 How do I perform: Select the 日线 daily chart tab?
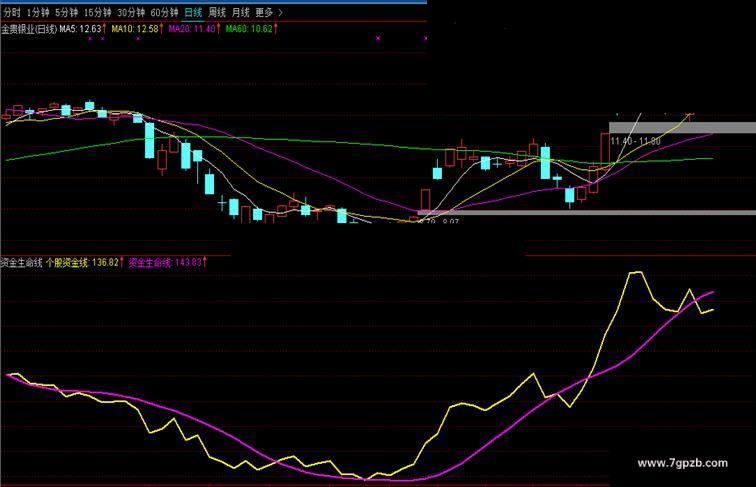(x=193, y=13)
